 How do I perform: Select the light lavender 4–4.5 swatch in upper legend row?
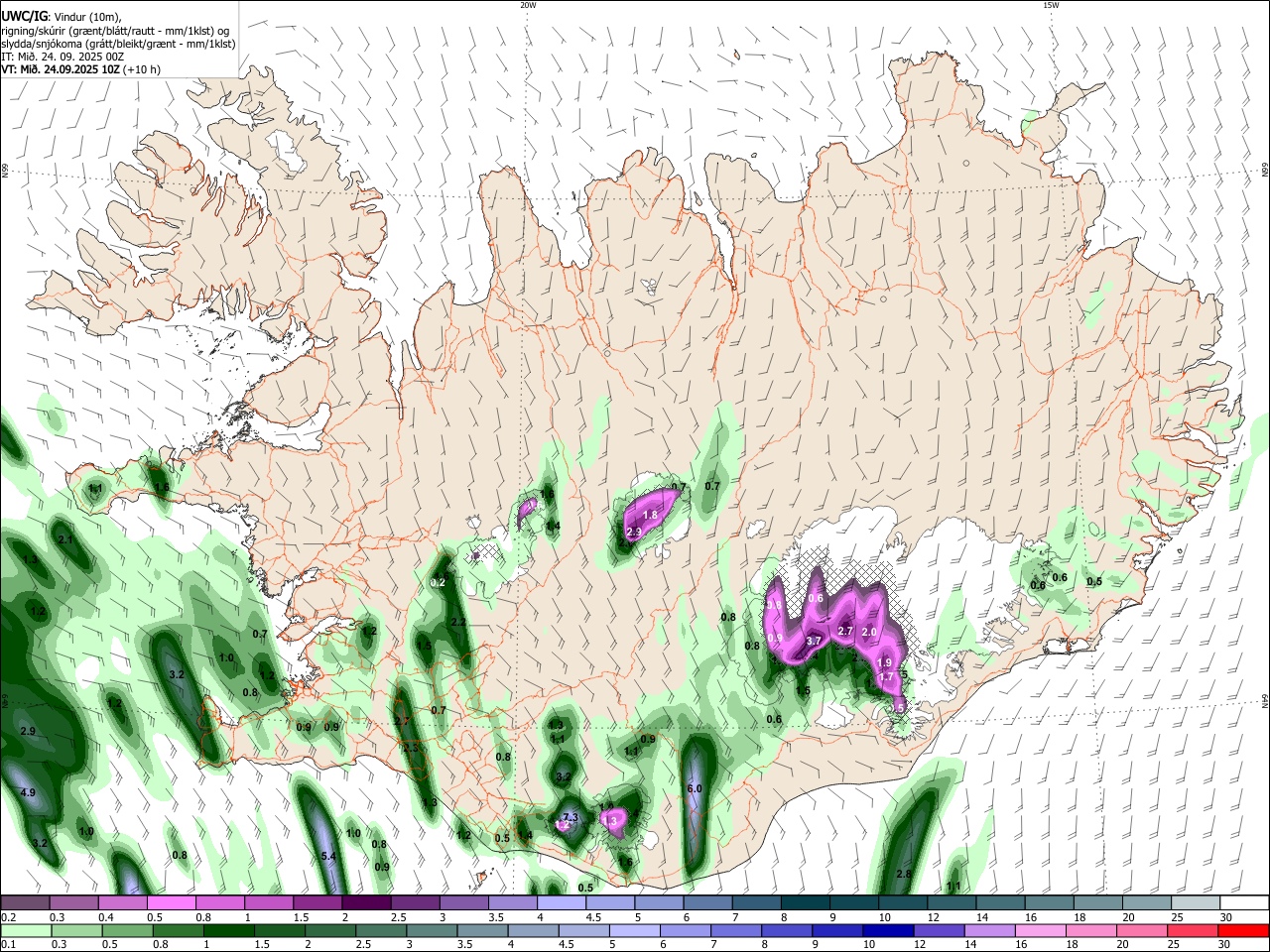pyautogui.click(x=561, y=903)
